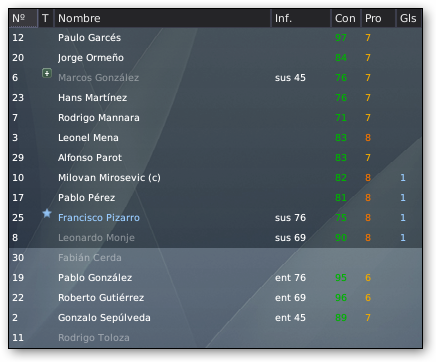Sort players by Pro column
The height and width of the screenshot is (362, 436).
tap(378, 18)
